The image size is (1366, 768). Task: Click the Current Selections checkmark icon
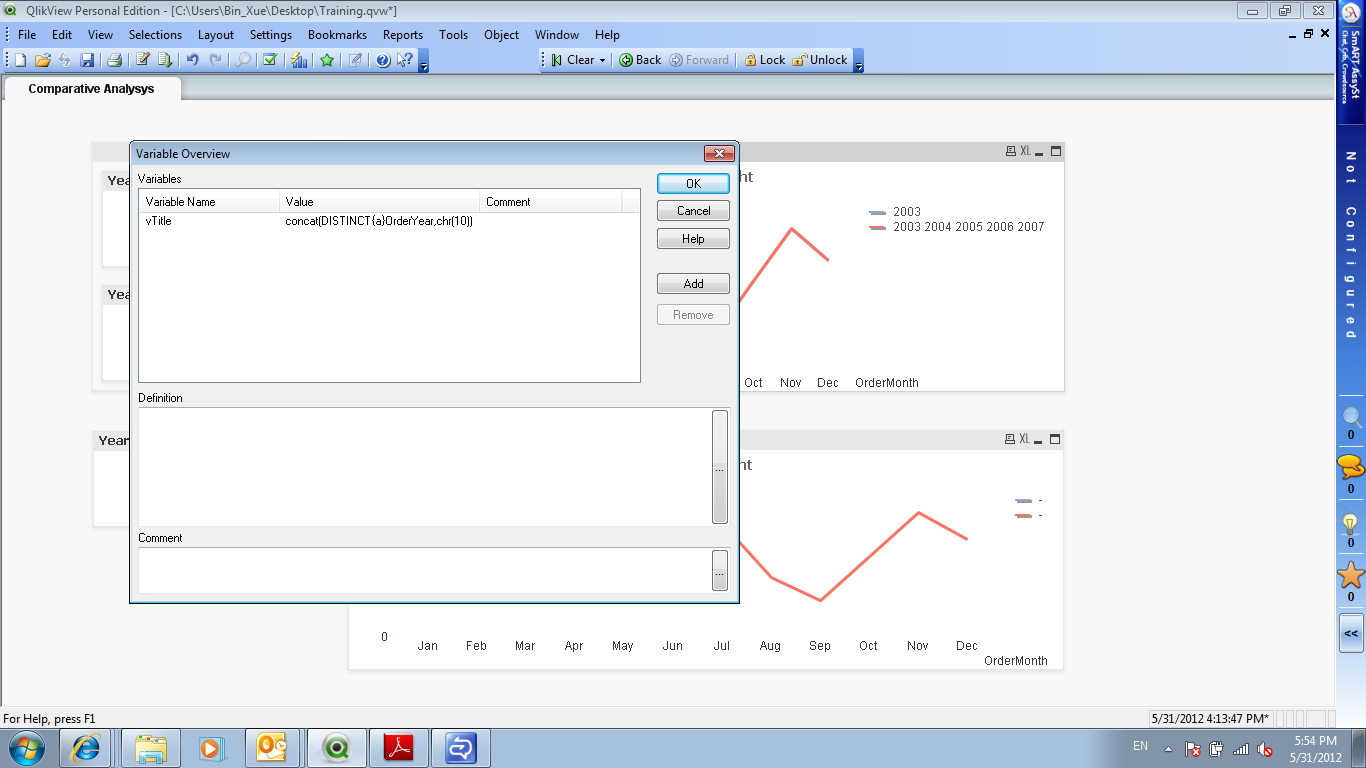tap(270, 60)
